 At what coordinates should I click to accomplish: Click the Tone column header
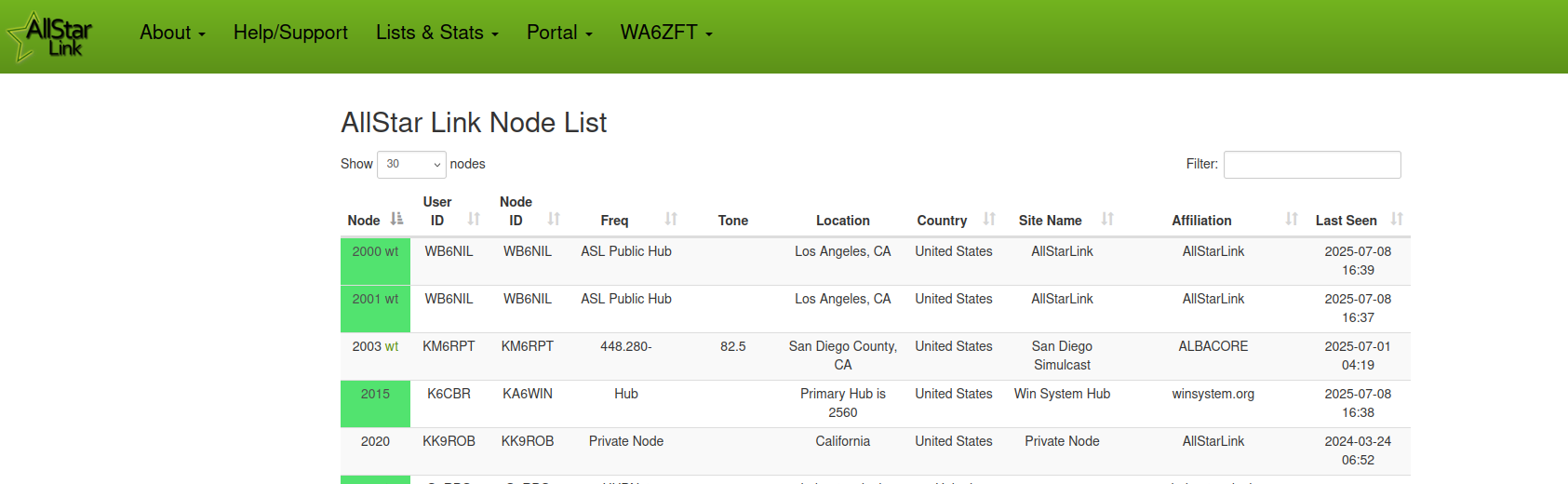point(733,221)
